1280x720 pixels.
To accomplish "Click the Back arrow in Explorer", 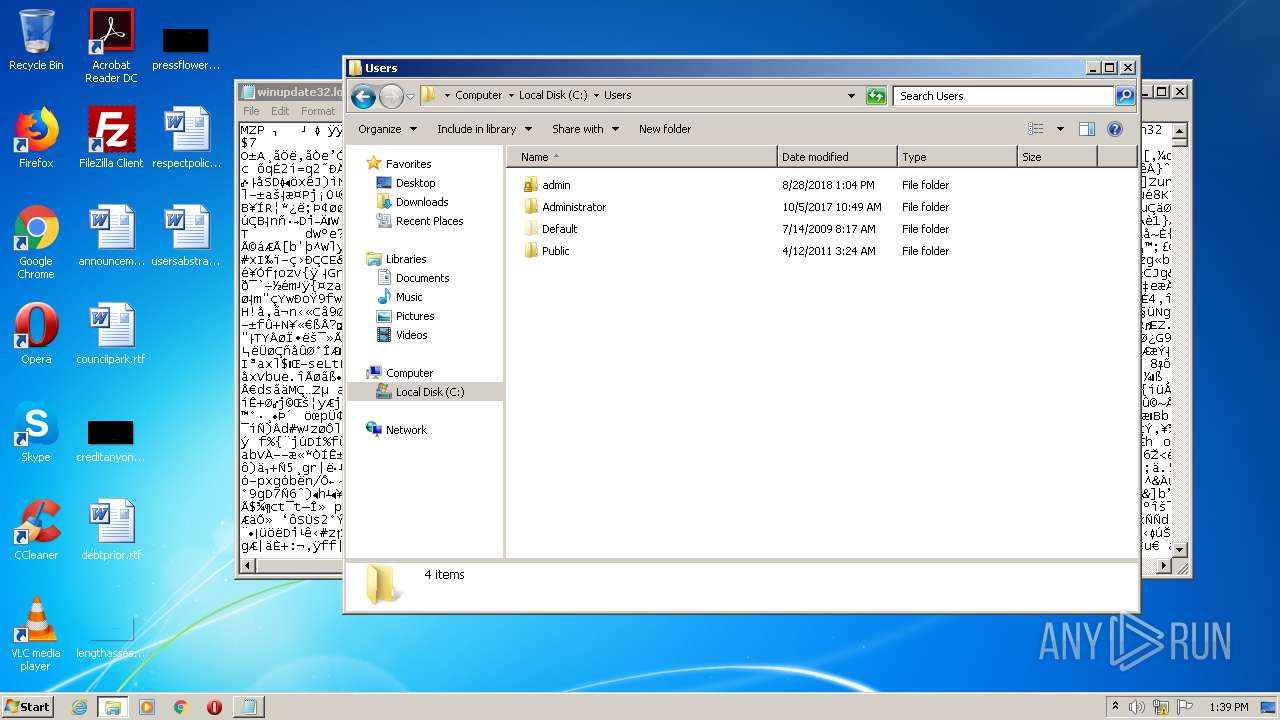I will (363, 96).
